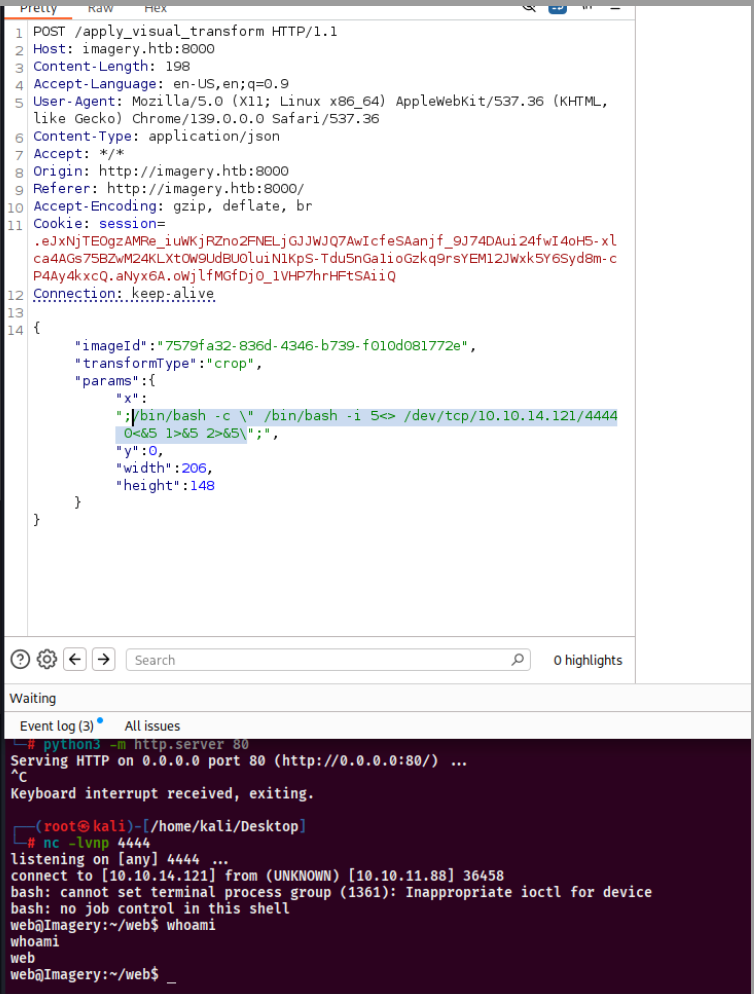The image size is (754, 994).
Task: Select the Raw view tab
Action: 100,8
